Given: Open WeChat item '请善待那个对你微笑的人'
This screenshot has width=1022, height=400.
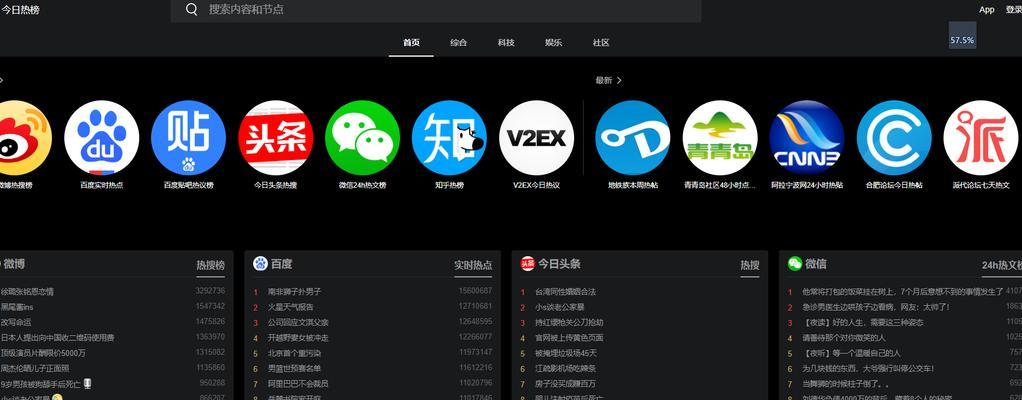Looking at the screenshot, I should [843, 338].
